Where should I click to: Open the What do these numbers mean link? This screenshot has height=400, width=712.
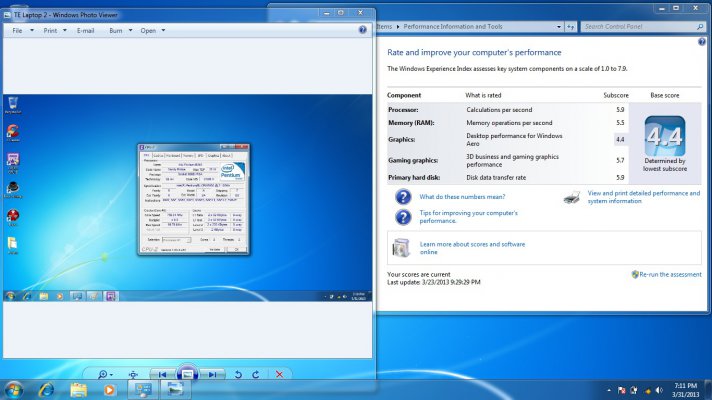pyautogui.click(x=462, y=197)
